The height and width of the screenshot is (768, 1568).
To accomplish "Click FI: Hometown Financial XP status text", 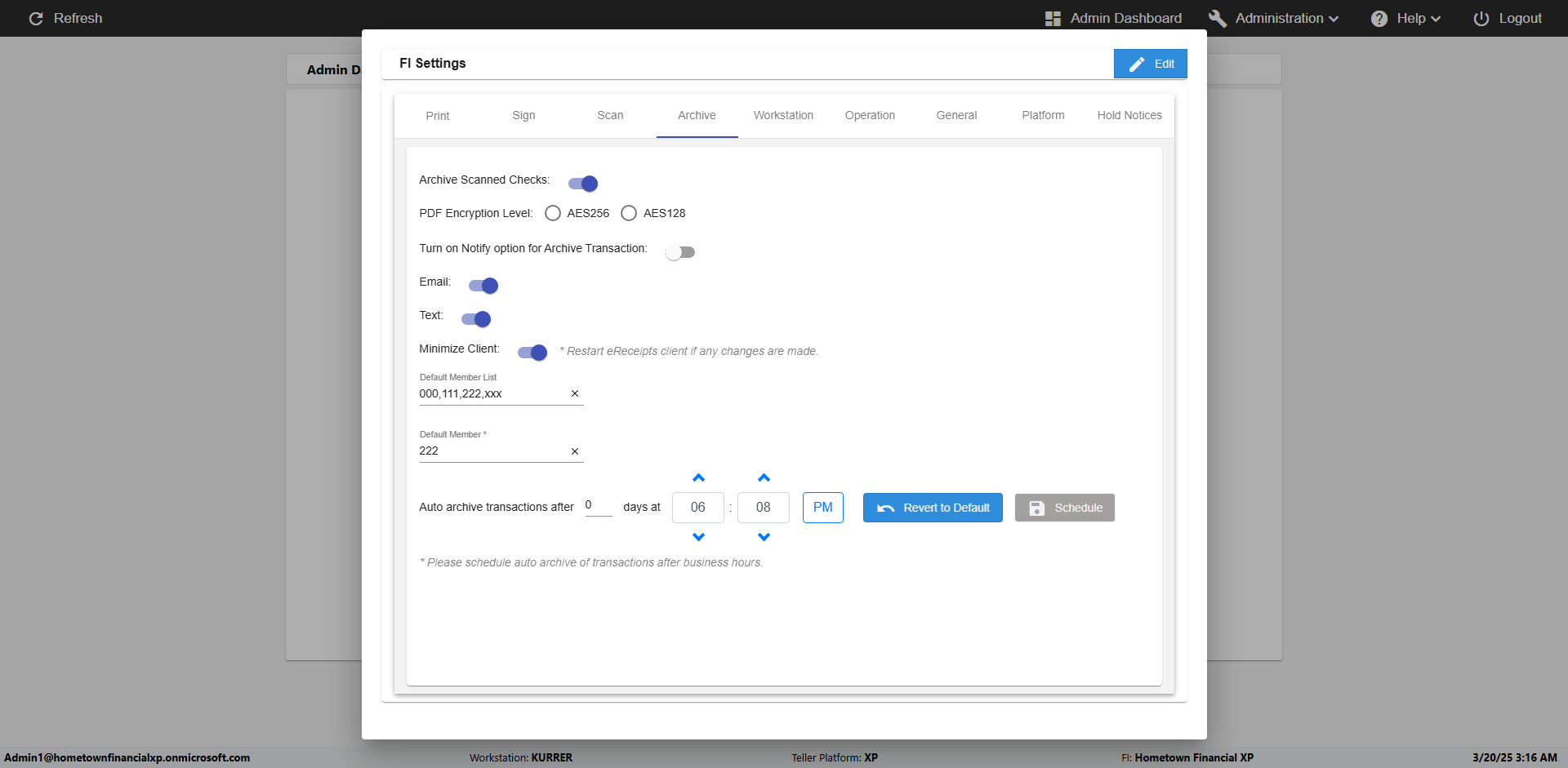I will pyautogui.click(x=1187, y=758).
